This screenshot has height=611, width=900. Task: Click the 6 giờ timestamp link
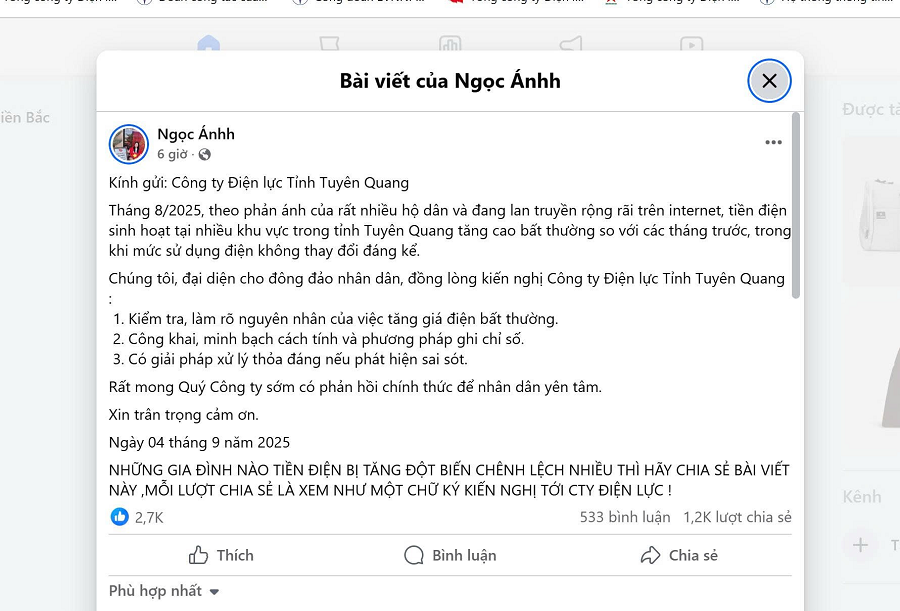tap(172, 155)
